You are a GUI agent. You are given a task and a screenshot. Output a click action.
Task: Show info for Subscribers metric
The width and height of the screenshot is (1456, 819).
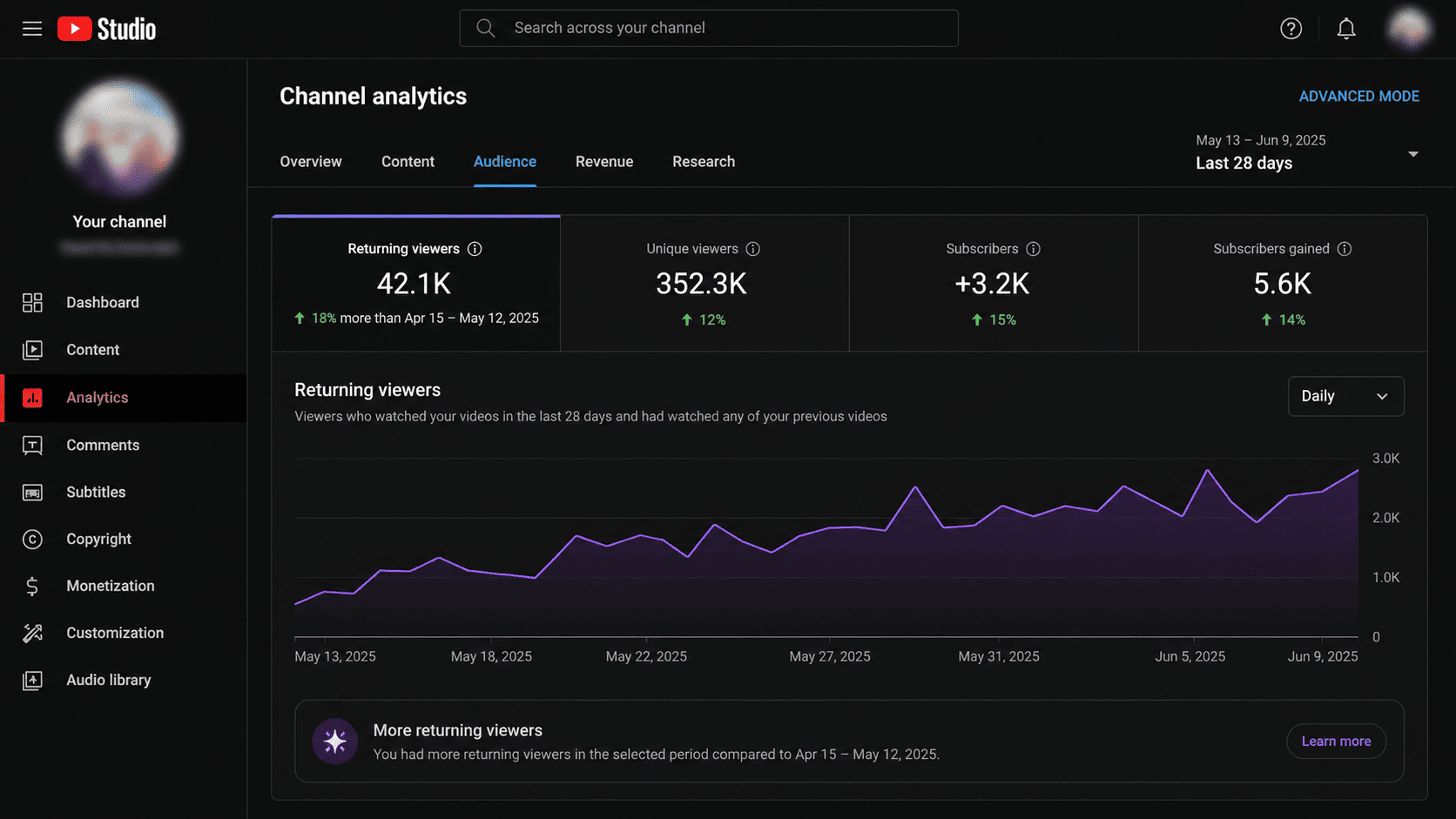pos(1033,249)
